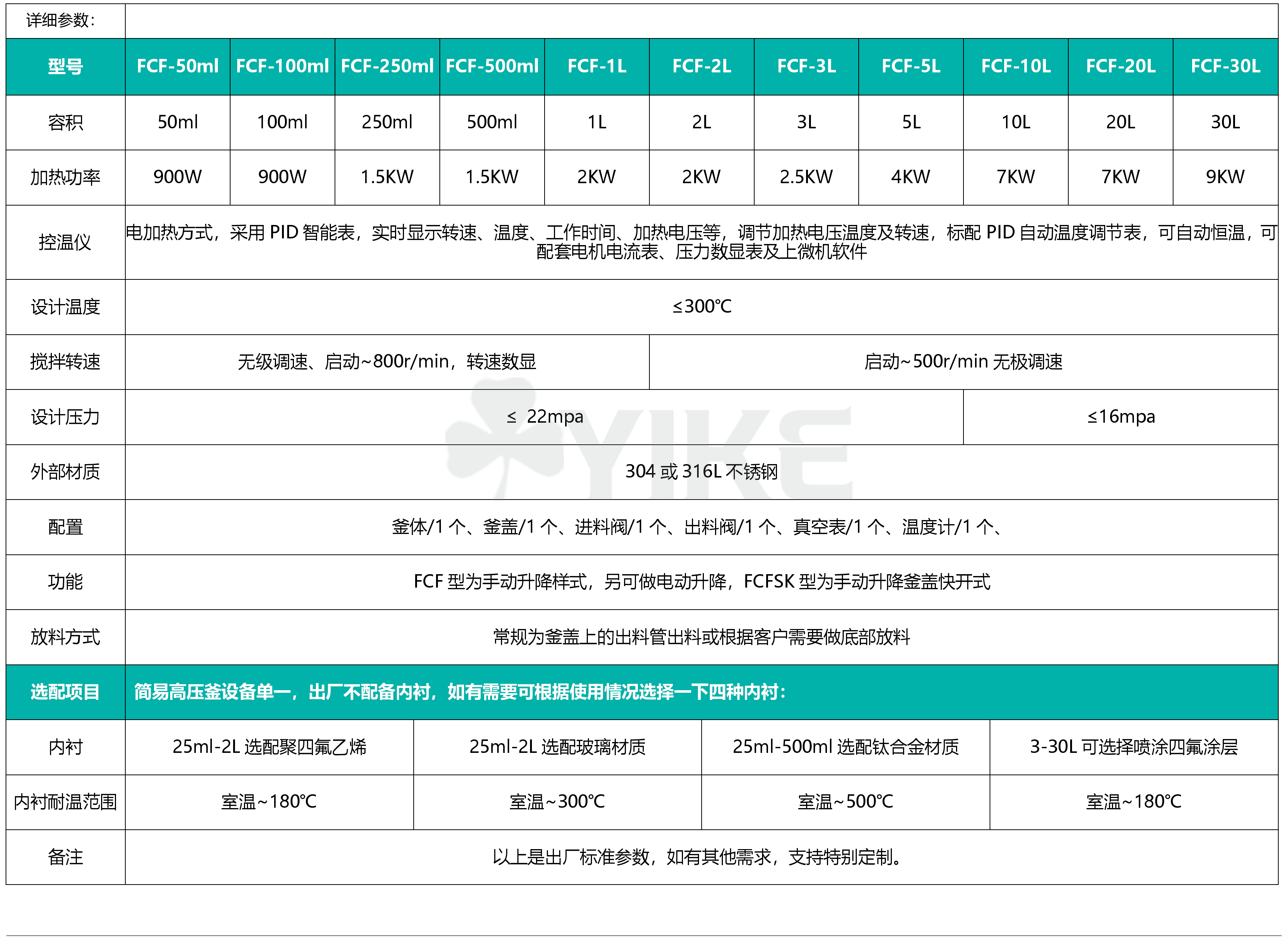Select the FCF-100ml model header cell
1288x945 pixels.
pyautogui.click(x=282, y=66)
